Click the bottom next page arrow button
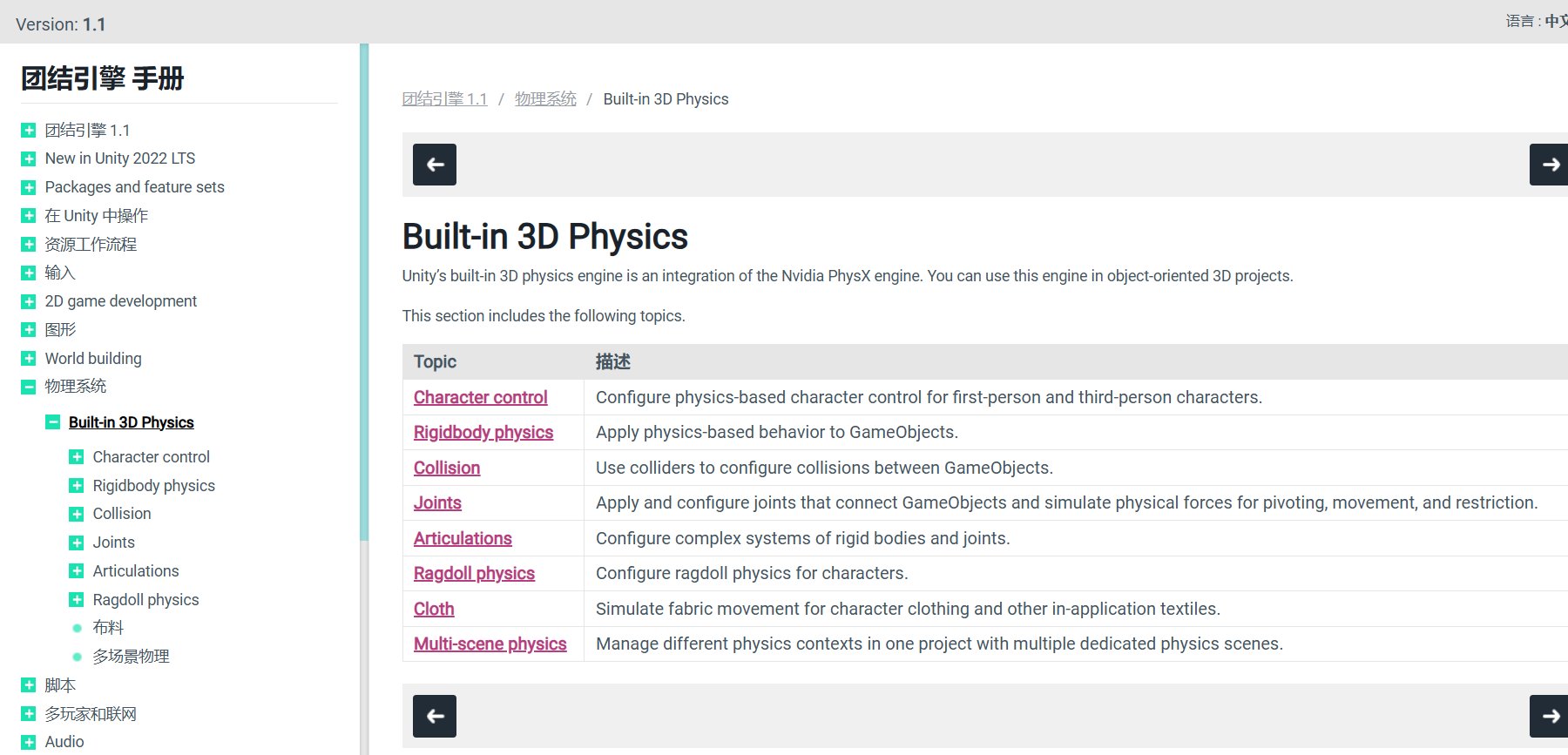 [x=1549, y=716]
